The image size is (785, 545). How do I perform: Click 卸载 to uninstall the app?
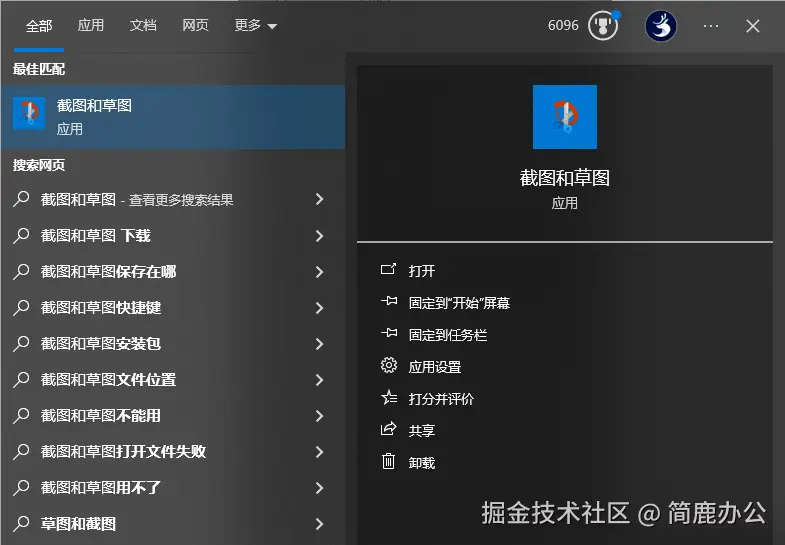click(x=422, y=463)
